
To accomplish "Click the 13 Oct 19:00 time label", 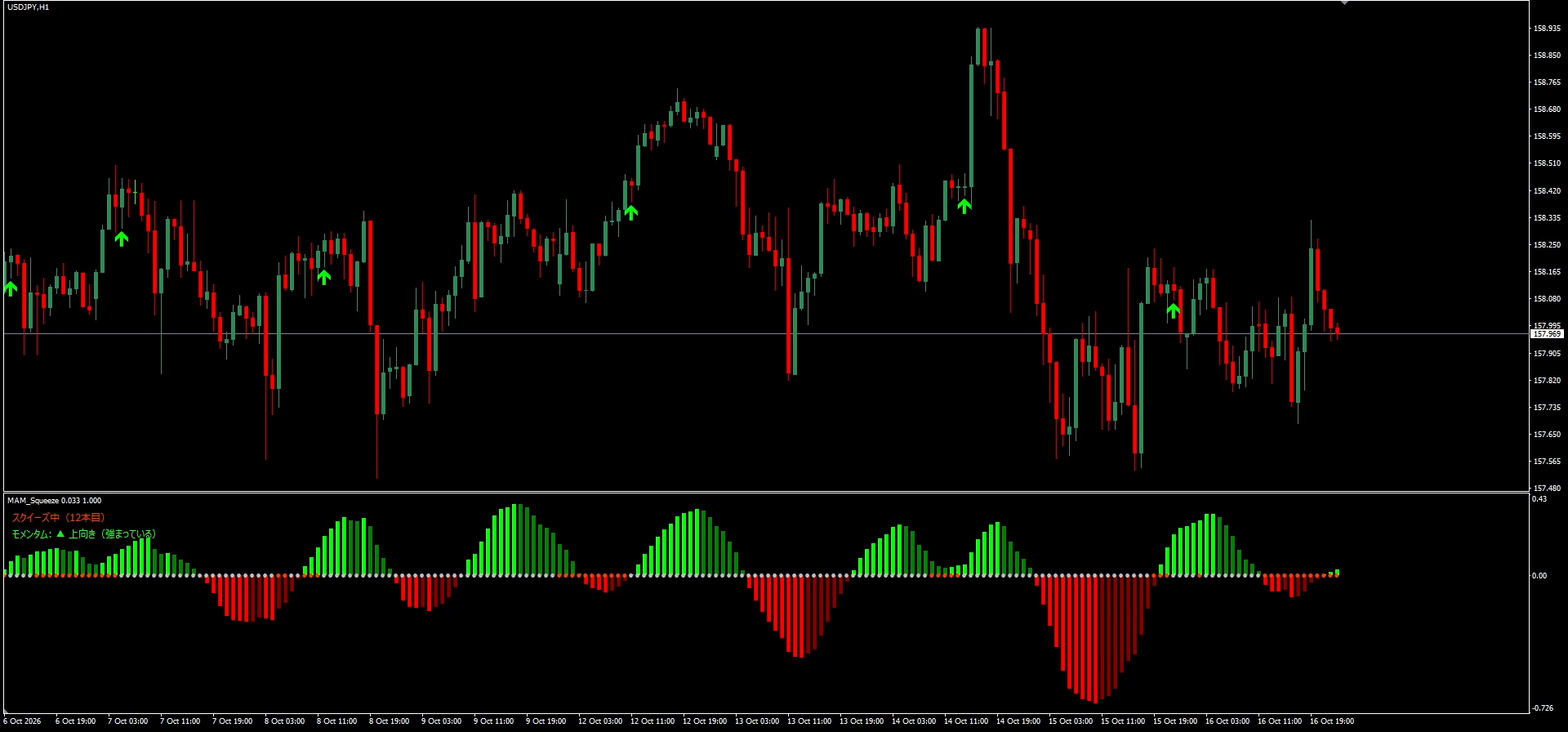I will (862, 721).
